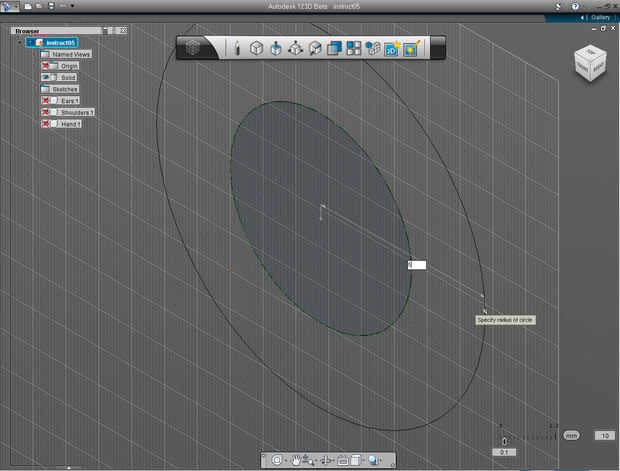Select the Group components tool

pyautogui.click(x=373, y=48)
